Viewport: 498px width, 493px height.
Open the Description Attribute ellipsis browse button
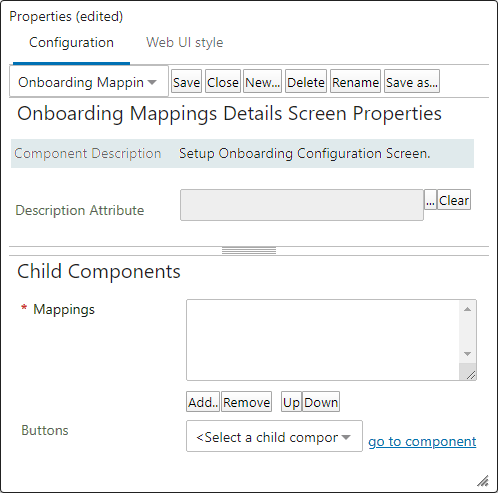[x=430, y=200]
